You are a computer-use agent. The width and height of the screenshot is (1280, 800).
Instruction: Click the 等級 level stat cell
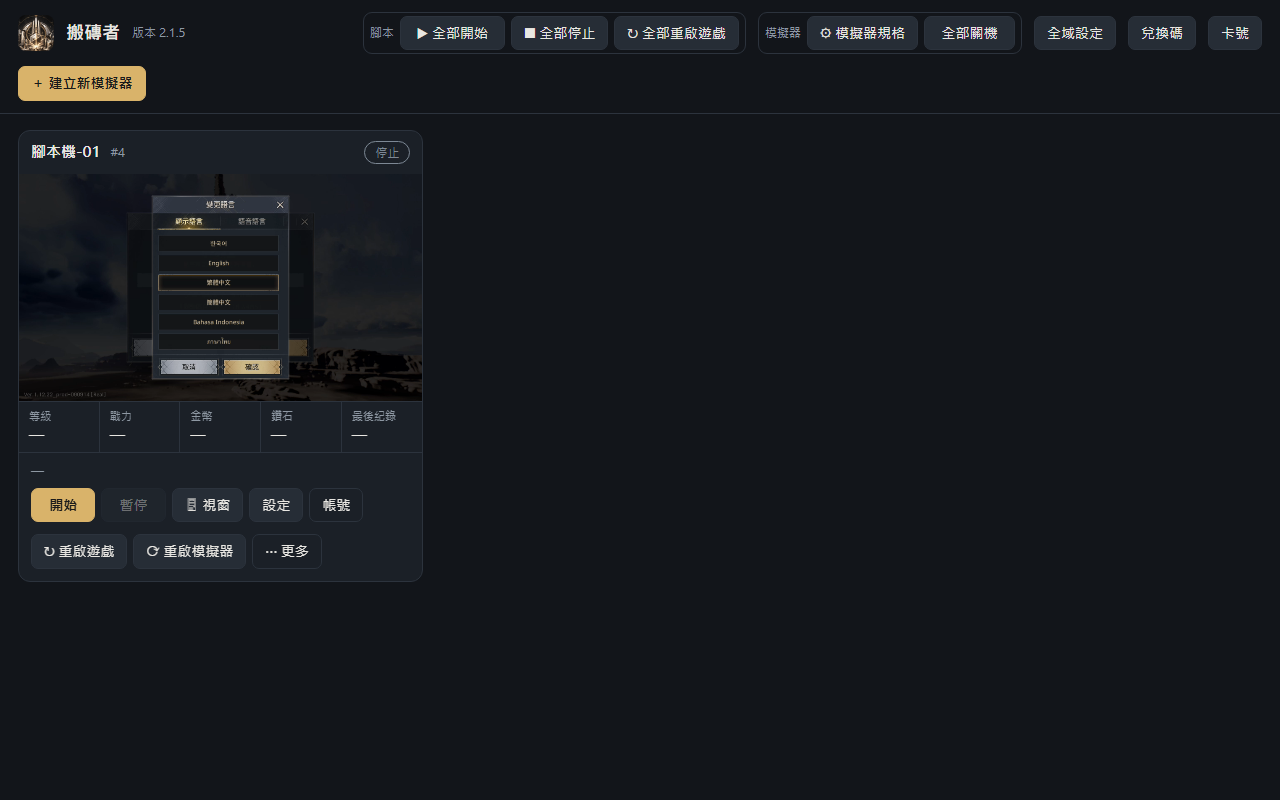tap(59, 426)
